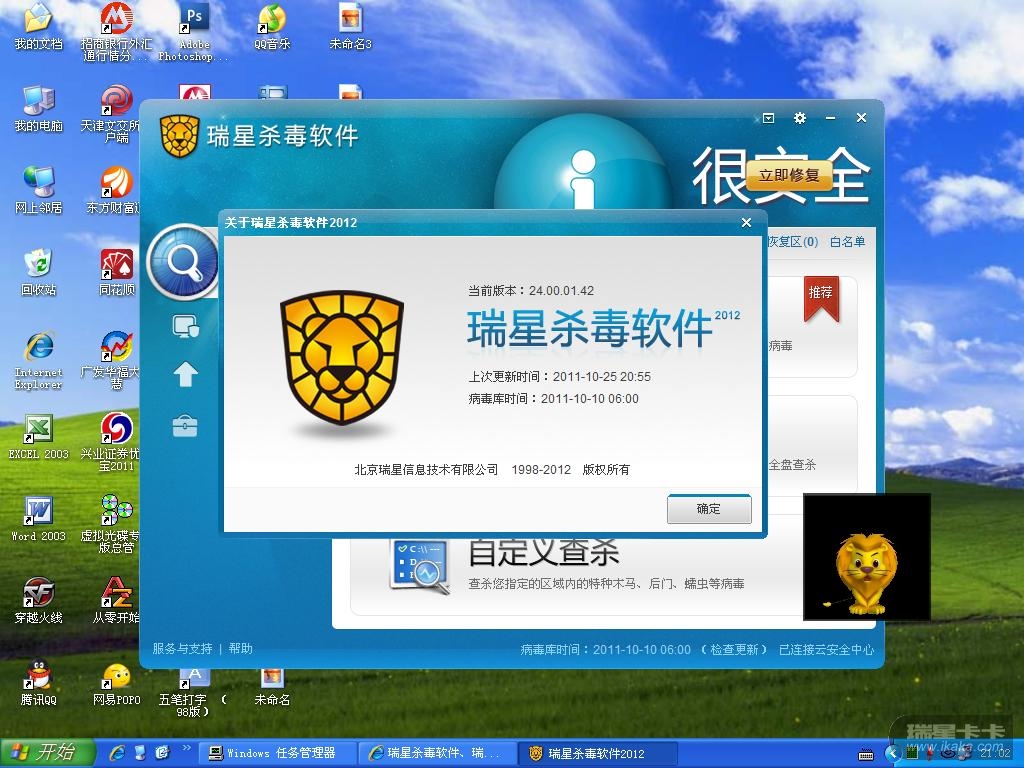Switch to 瑞星杀毒软件2012 taskbar button

596,754
